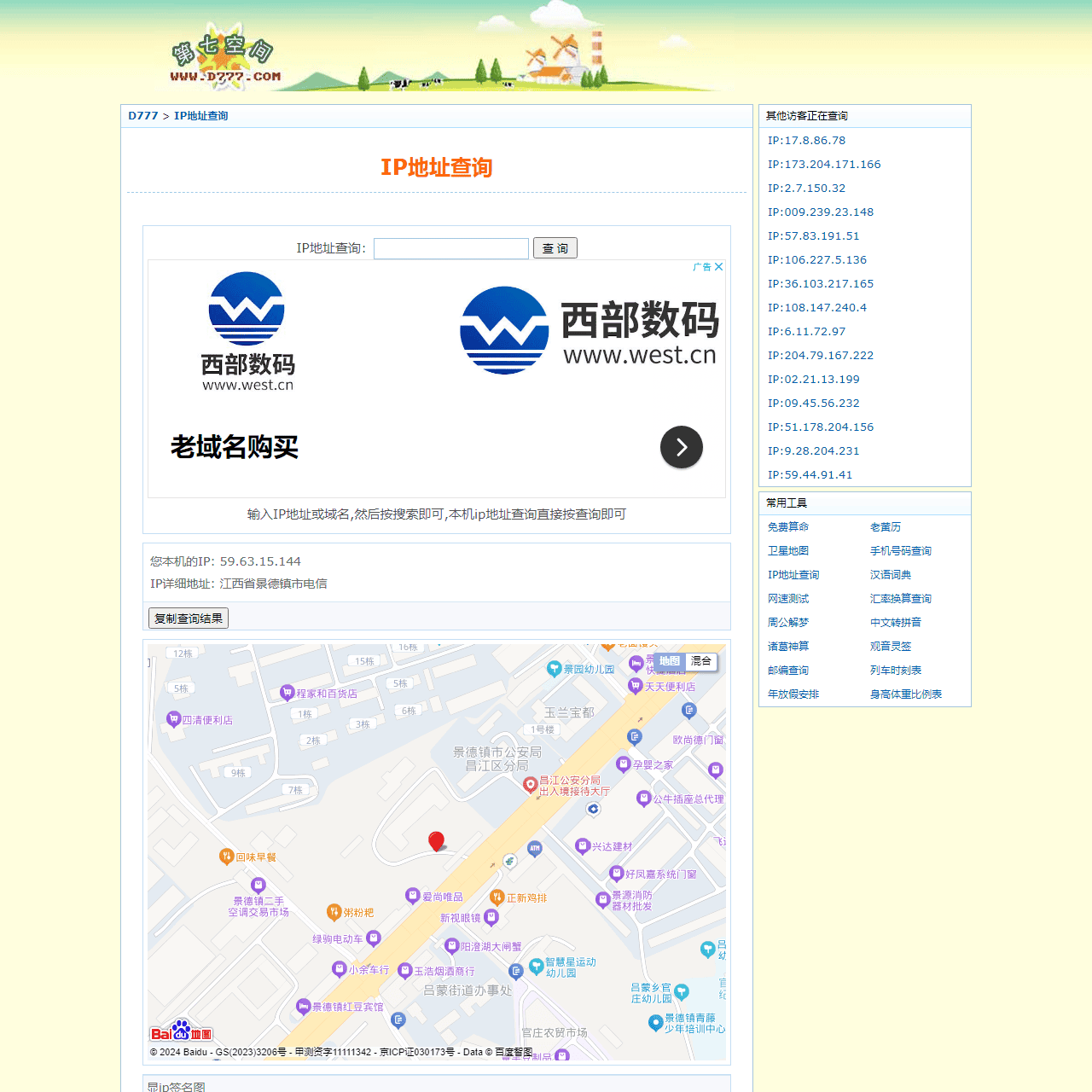Click the 粥粉粑 food marker
This screenshot has height=1092, width=1092.
click(x=334, y=911)
